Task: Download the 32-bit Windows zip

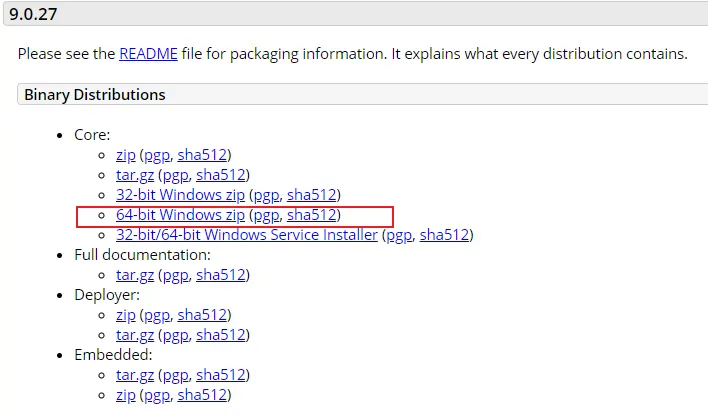Action: click(180, 195)
